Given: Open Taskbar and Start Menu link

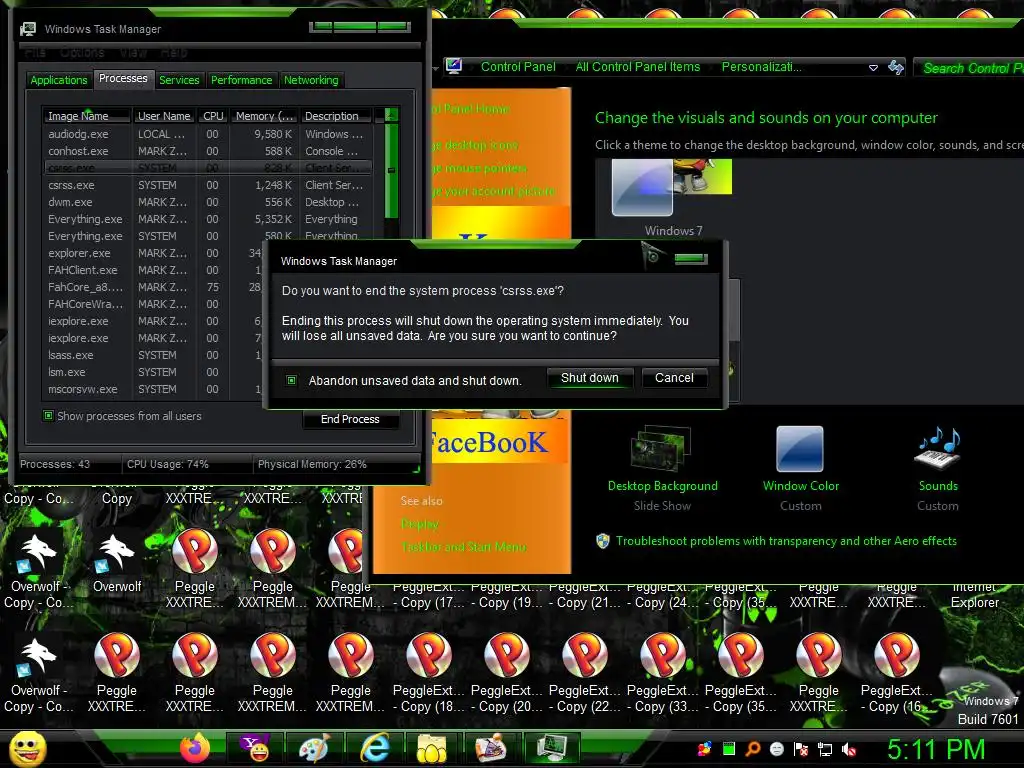Looking at the screenshot, I should pos(464,547).
